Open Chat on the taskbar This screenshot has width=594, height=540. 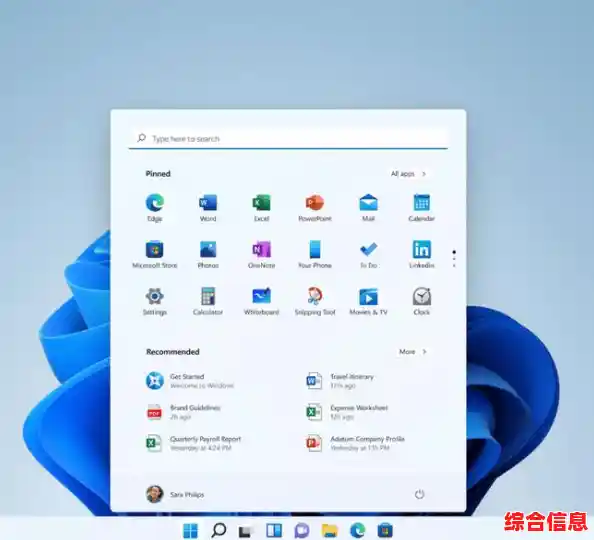click(x=302, y=531)
